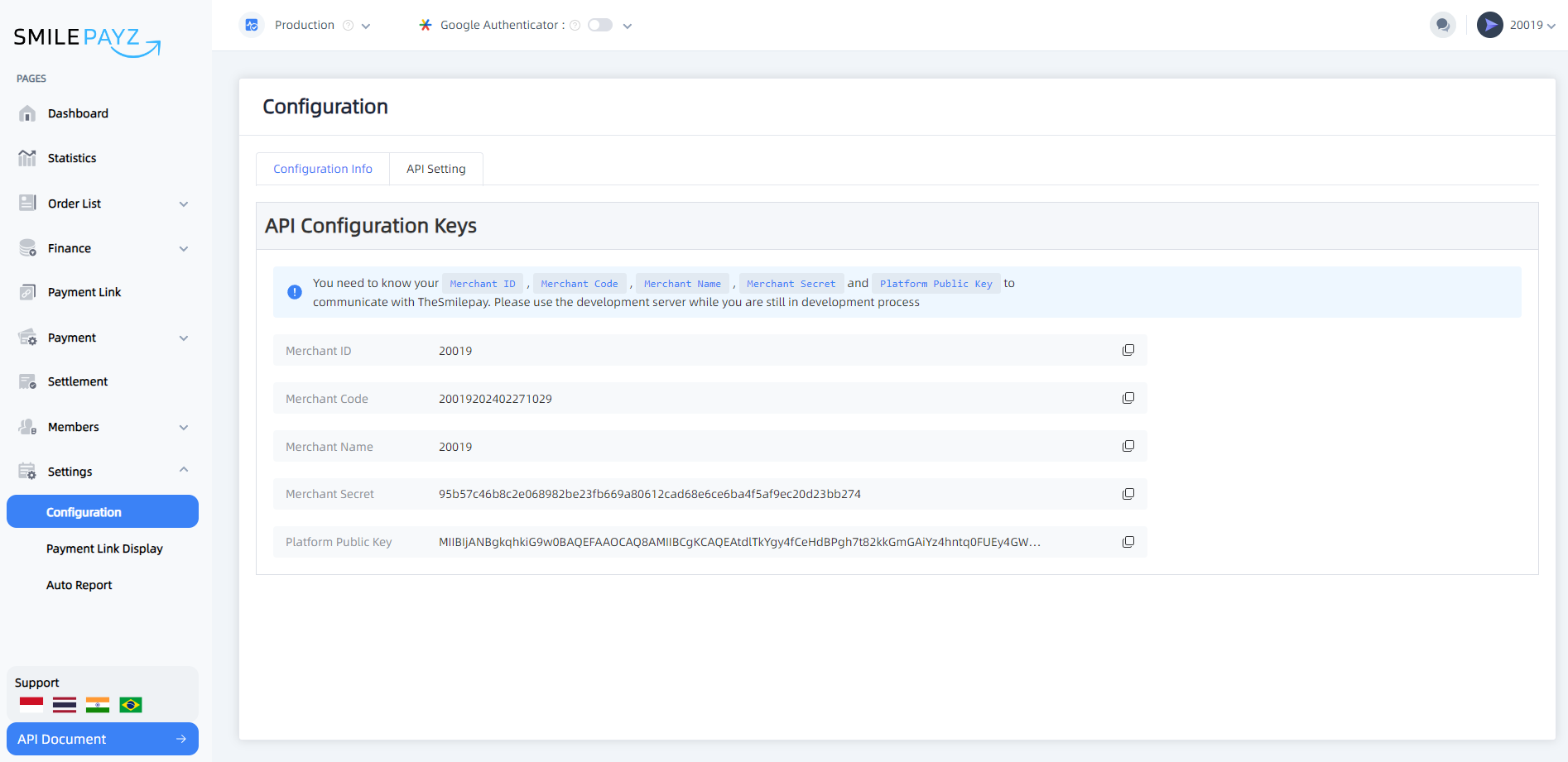Click the Order List icon
The height and width of the screenshot is (762, 1568).
27,203
